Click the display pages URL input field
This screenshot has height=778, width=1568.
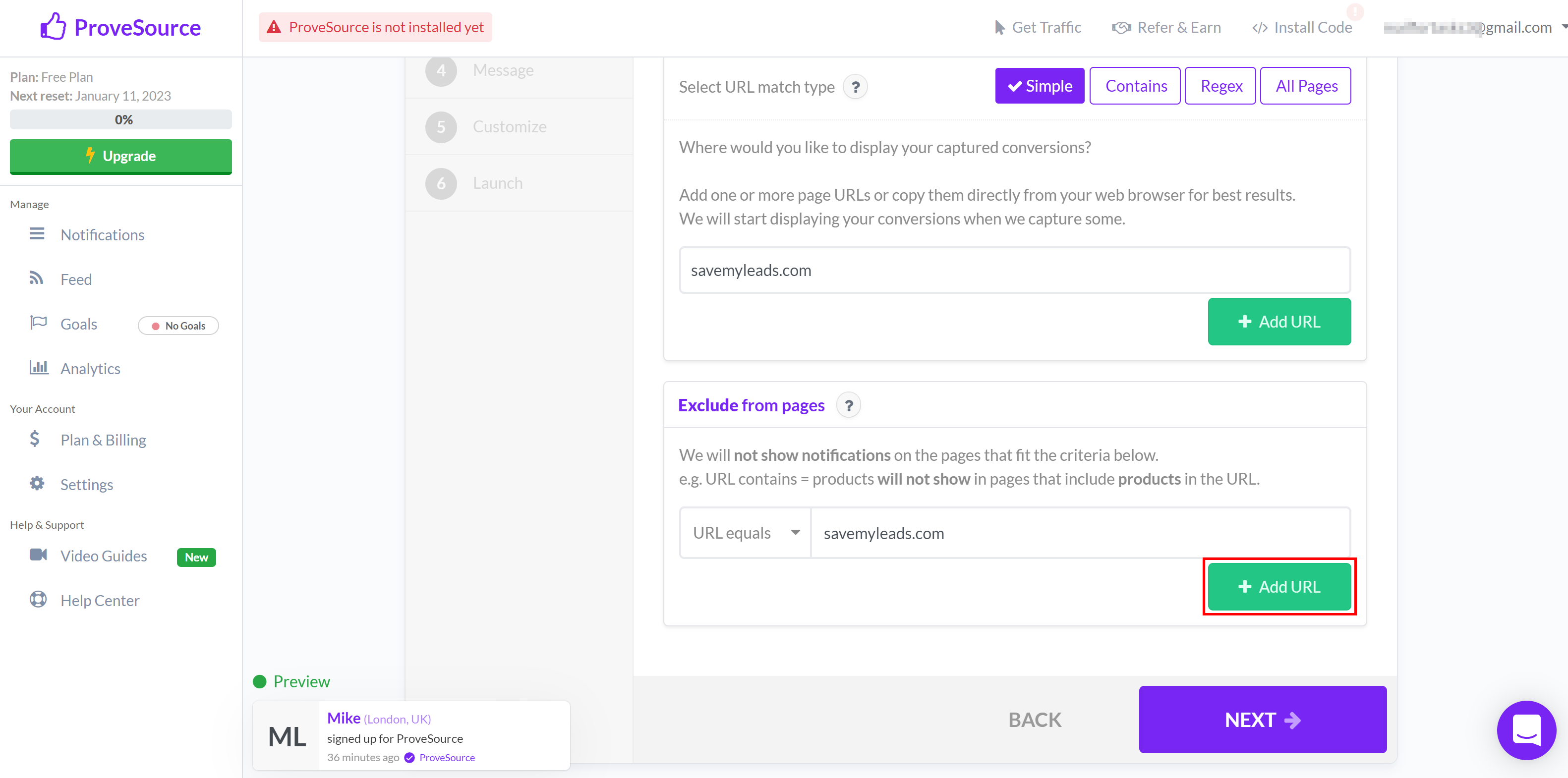point(1015,270)
